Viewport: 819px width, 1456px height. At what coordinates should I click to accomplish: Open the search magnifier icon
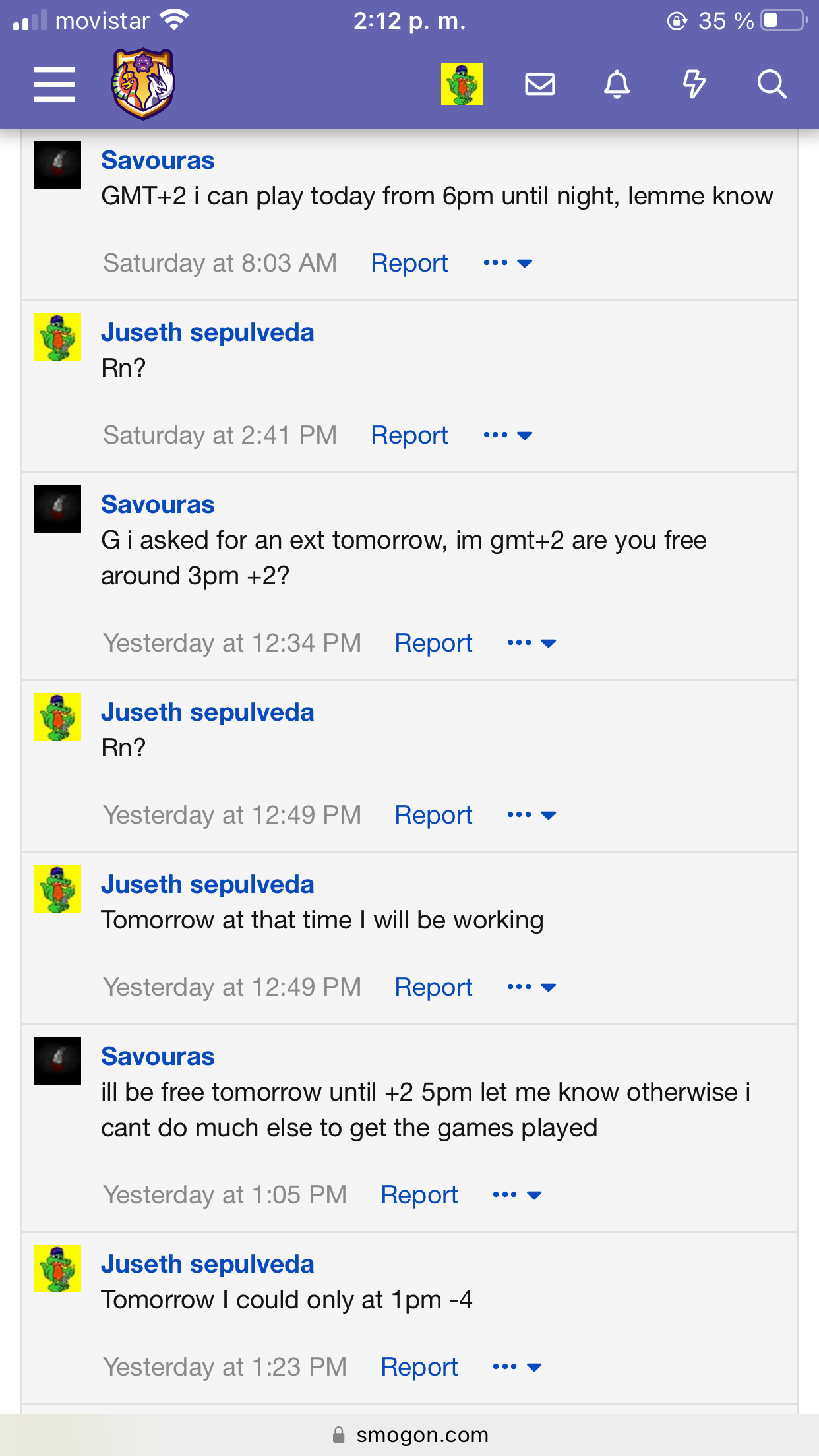click(x=772, y=84)
